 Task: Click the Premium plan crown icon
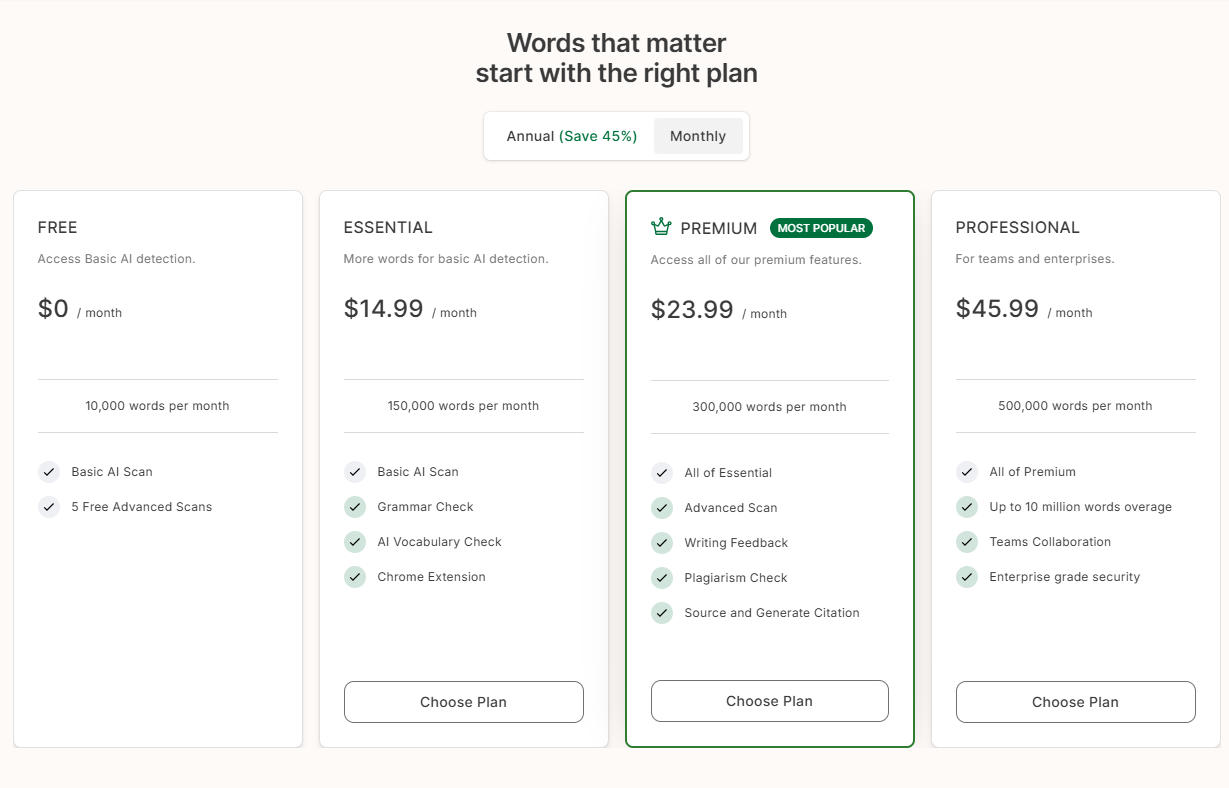click(661, 227)
